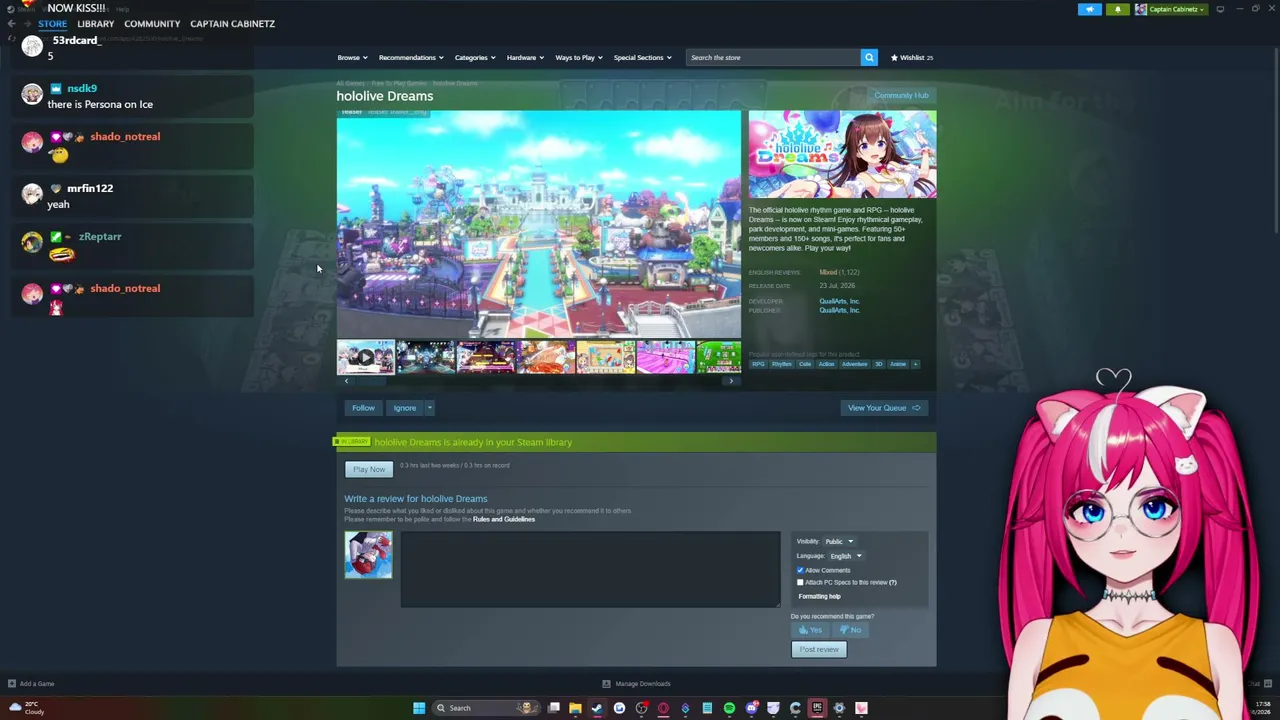The height and width of the screenshot is (720, 1280).
Task: Open the review Visibility dropdown
Action: pos(838,541)
